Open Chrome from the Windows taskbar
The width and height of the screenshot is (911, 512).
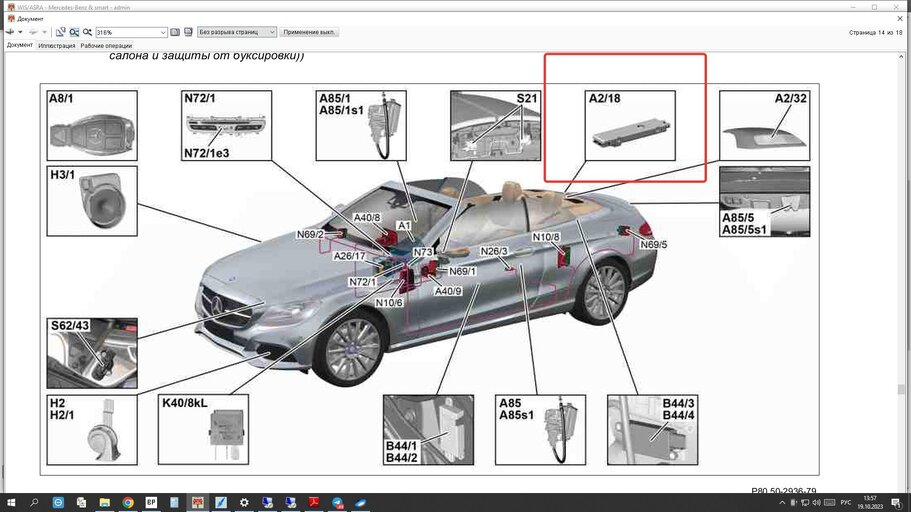coord(128,502)
